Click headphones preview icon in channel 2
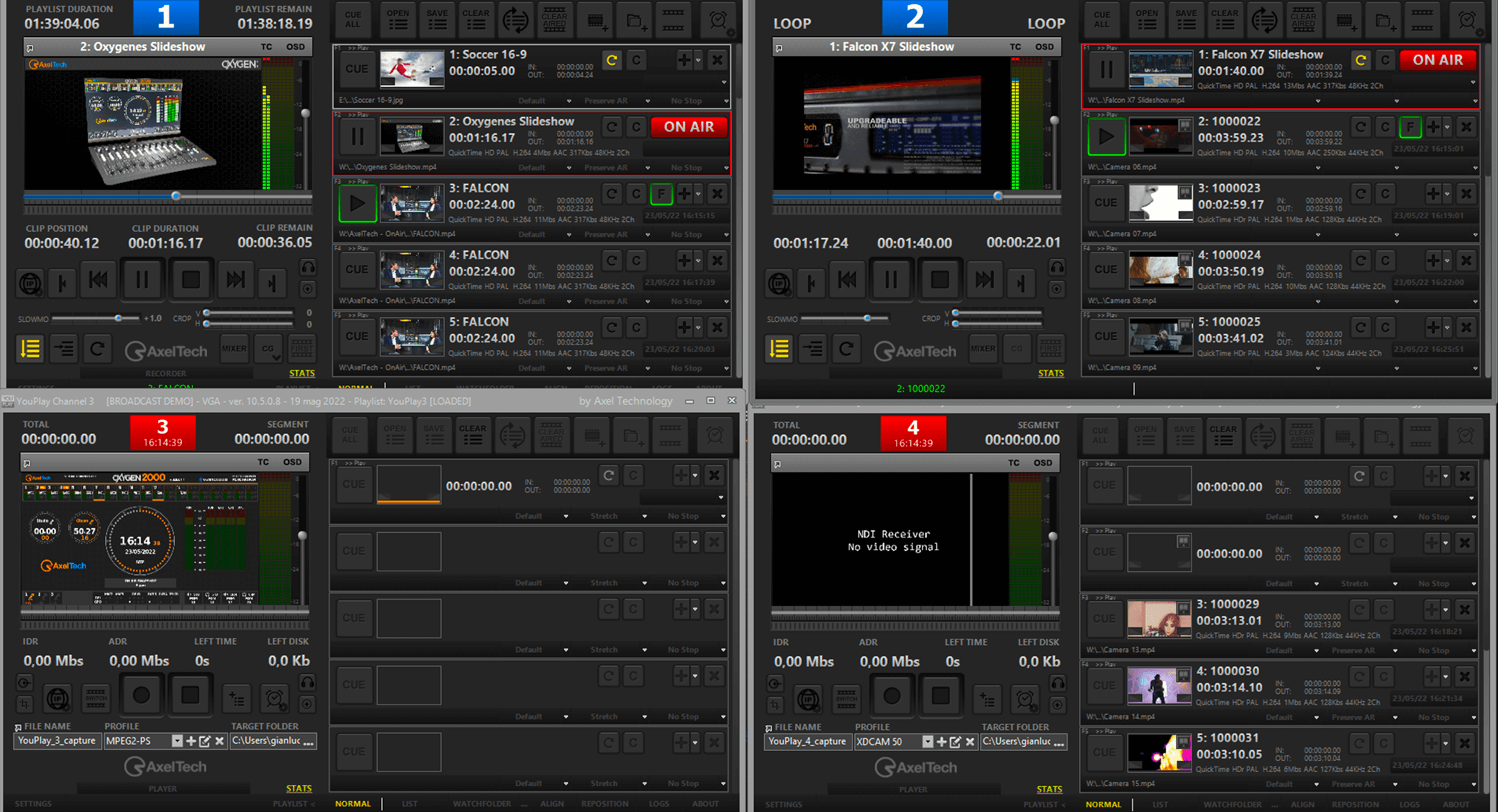The width and height of the screenshot is (1498, 812). point(1057,267)
